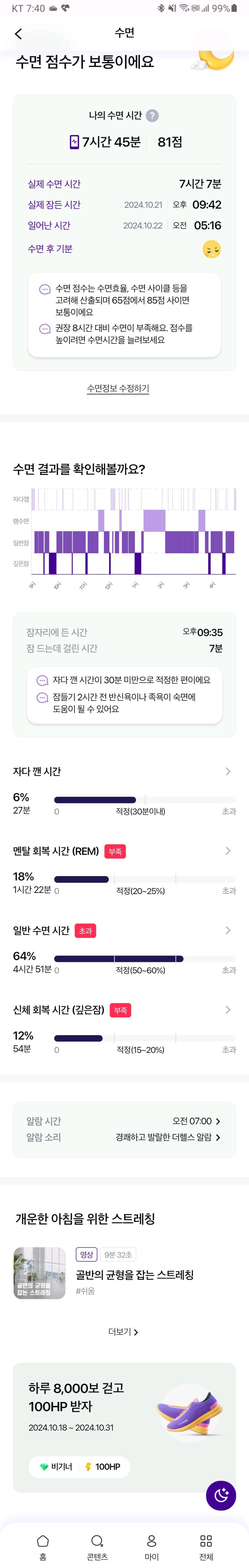The width and height of the screenshot is (249, 1568).
Task: Tap the 홈 house icon
Action: point(43,1541)
